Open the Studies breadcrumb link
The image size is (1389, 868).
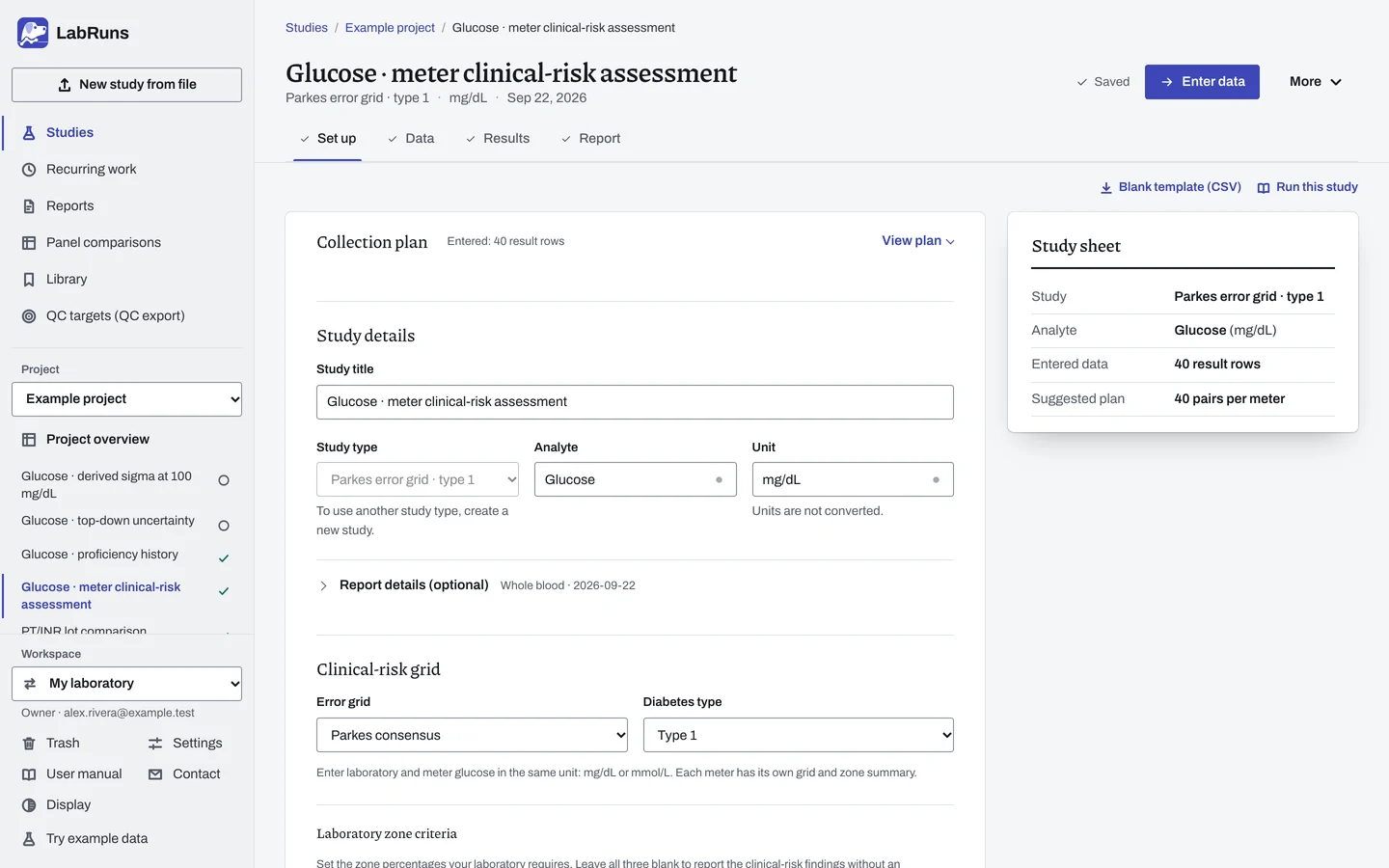click(307, 28)
